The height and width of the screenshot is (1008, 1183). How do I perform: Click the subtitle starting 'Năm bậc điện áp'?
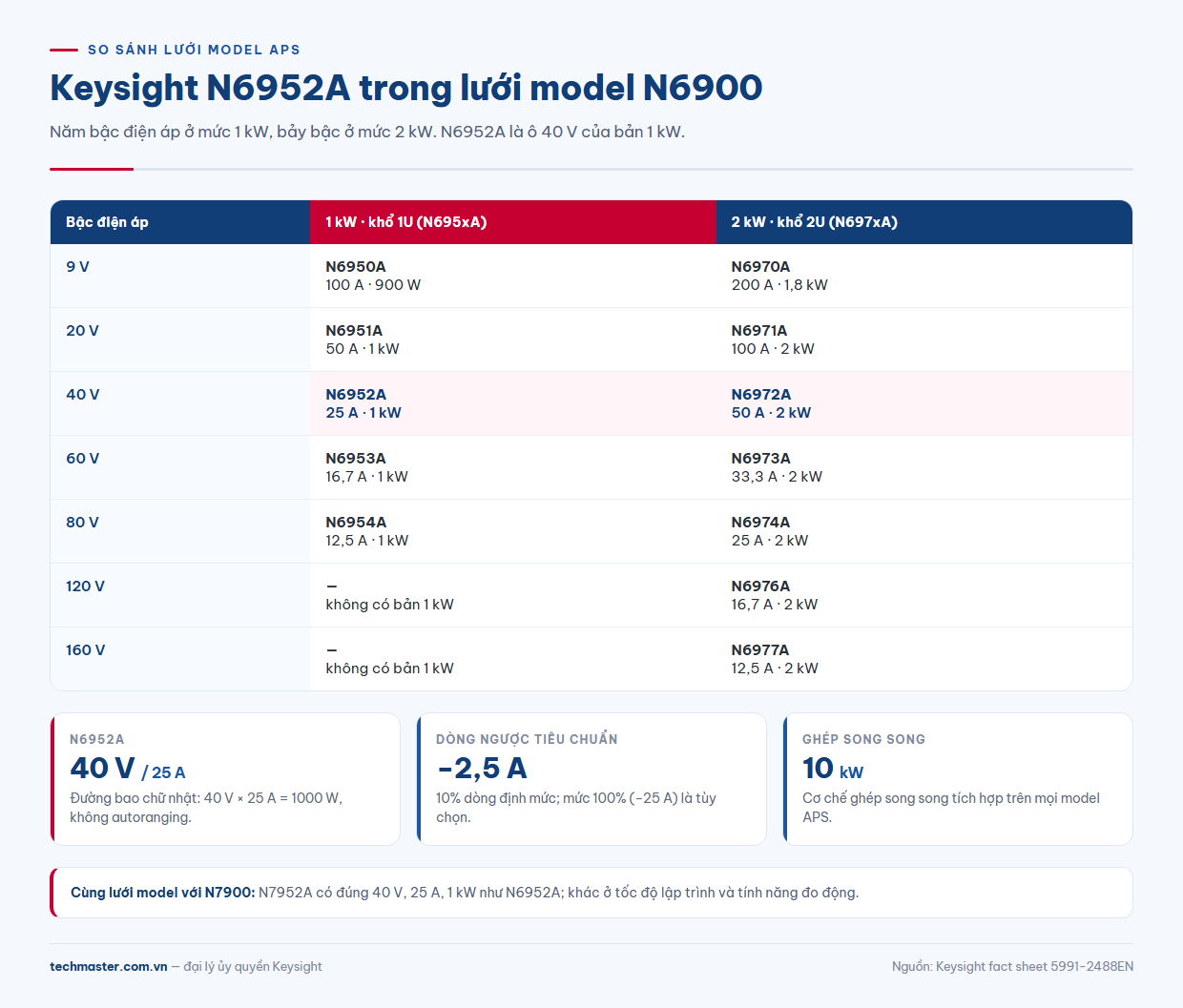[367, 132]
